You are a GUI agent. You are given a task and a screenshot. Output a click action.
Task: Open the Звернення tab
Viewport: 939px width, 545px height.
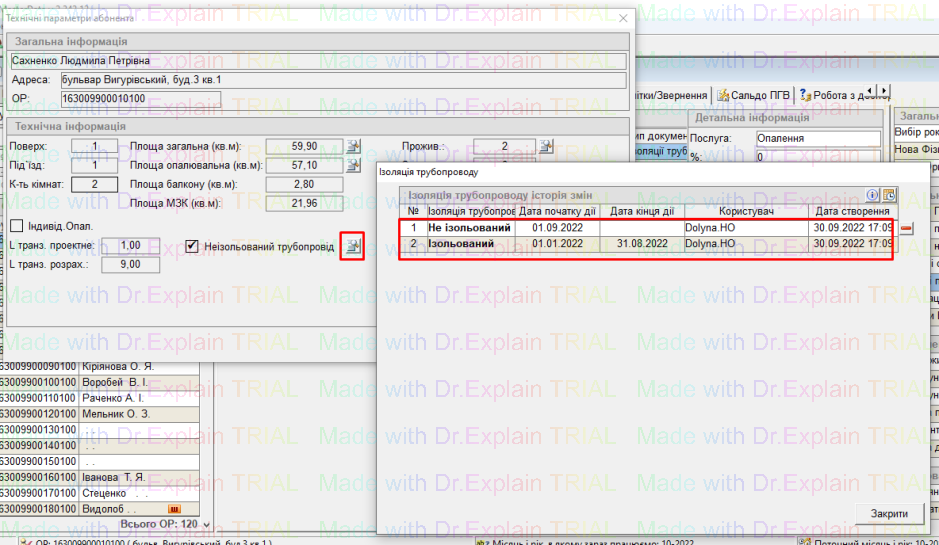[672, 96]
